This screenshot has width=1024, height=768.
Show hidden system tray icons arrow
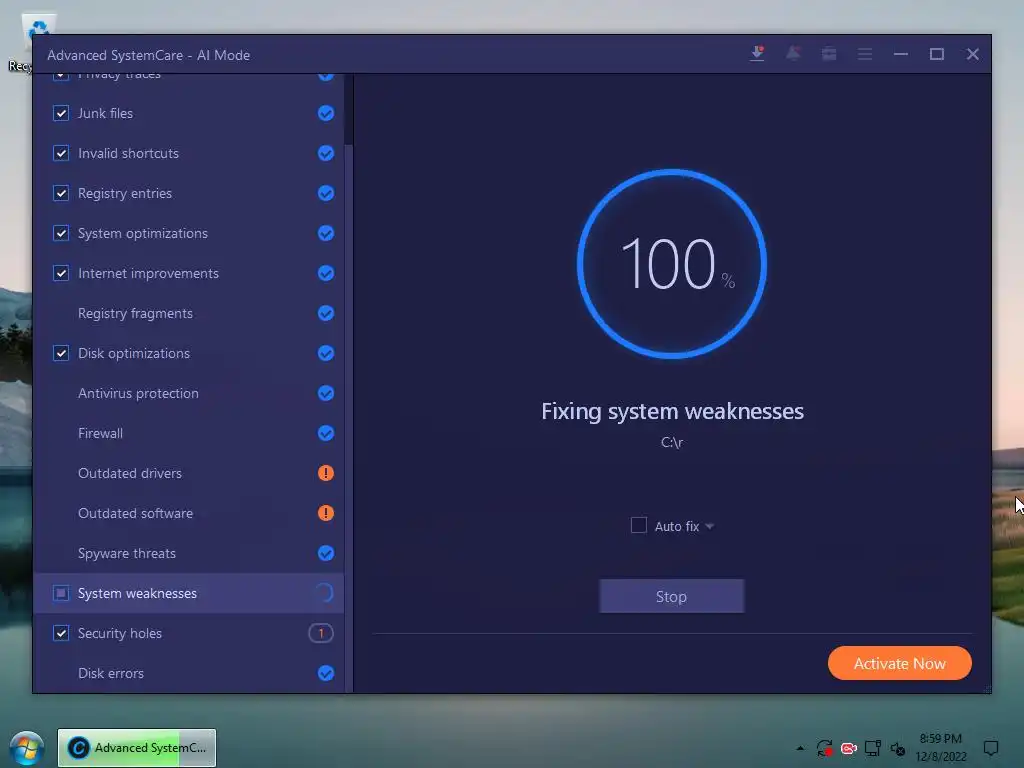pyautogui.click(x=800, y=748)
